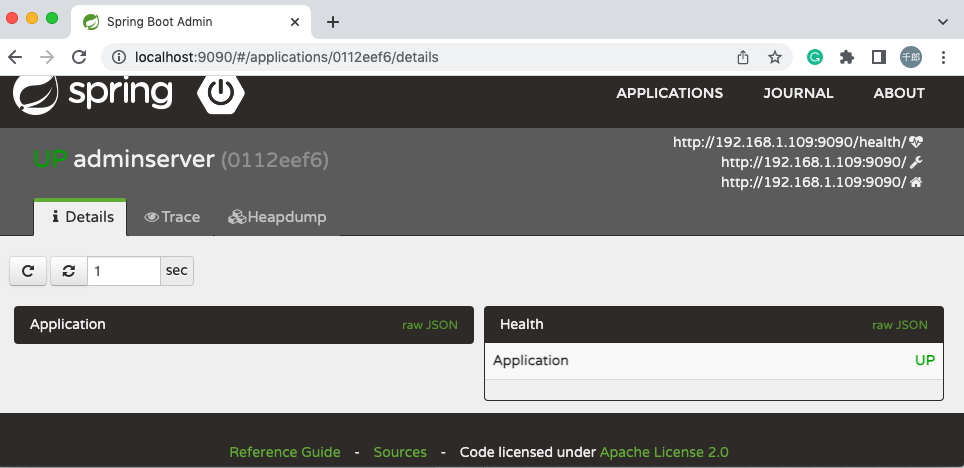The width and height of the screenshot is (964, 468).
Task: Click the application id (0112eef6)
Action: pos(274,160)
